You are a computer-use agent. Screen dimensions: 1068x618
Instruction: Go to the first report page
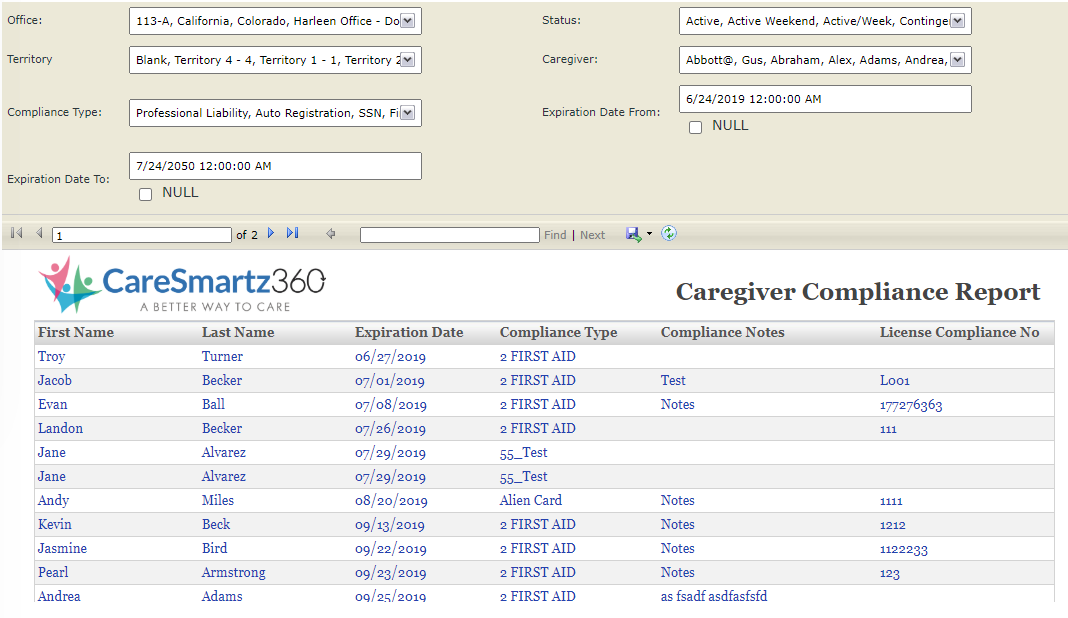(16, 234)
